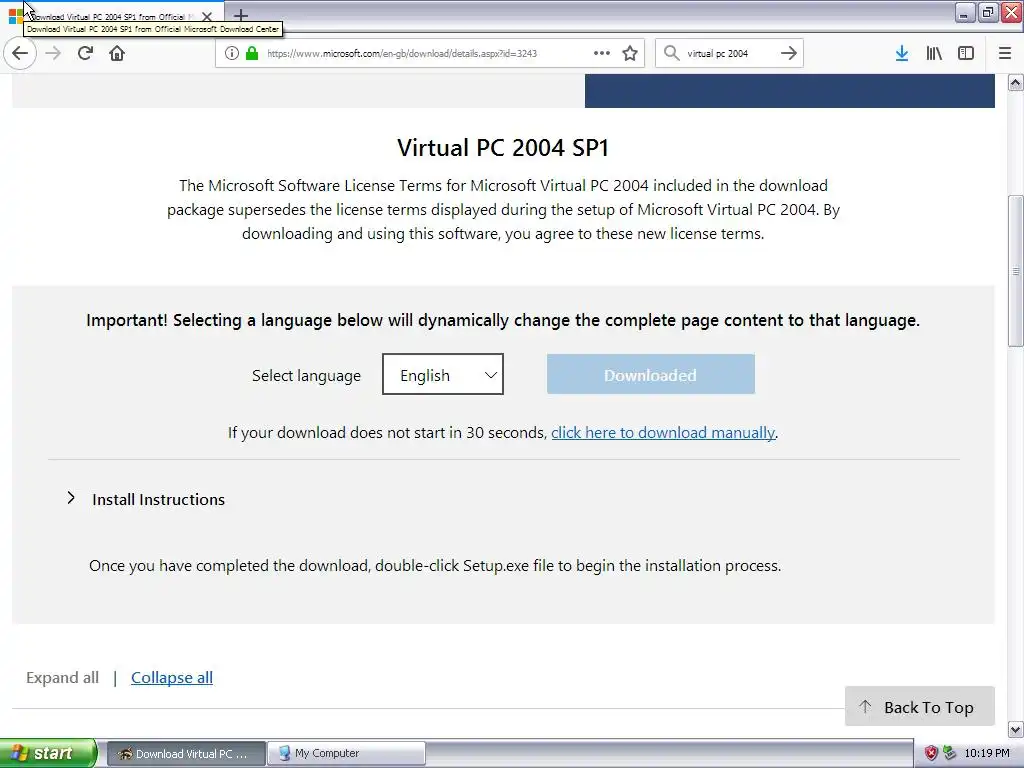Minimize the browser window
Screen dimensions: 1024x768
pyautogui.click(x=965, y=12)
